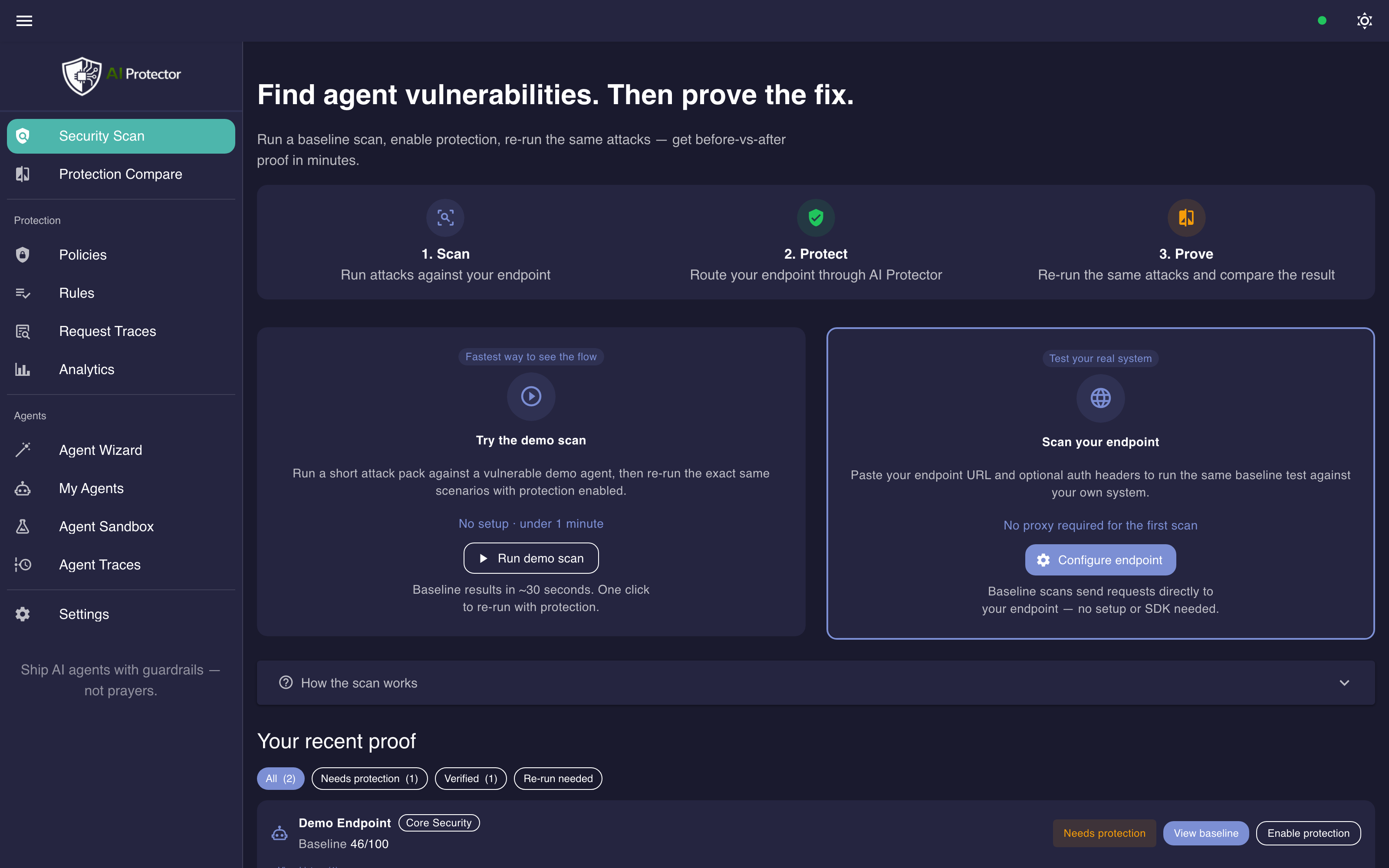Image resolution: width=1389 pixels, height=868 pixels.
Task: Click the Agent Wizard wand icon
Action: pos(23,450)
